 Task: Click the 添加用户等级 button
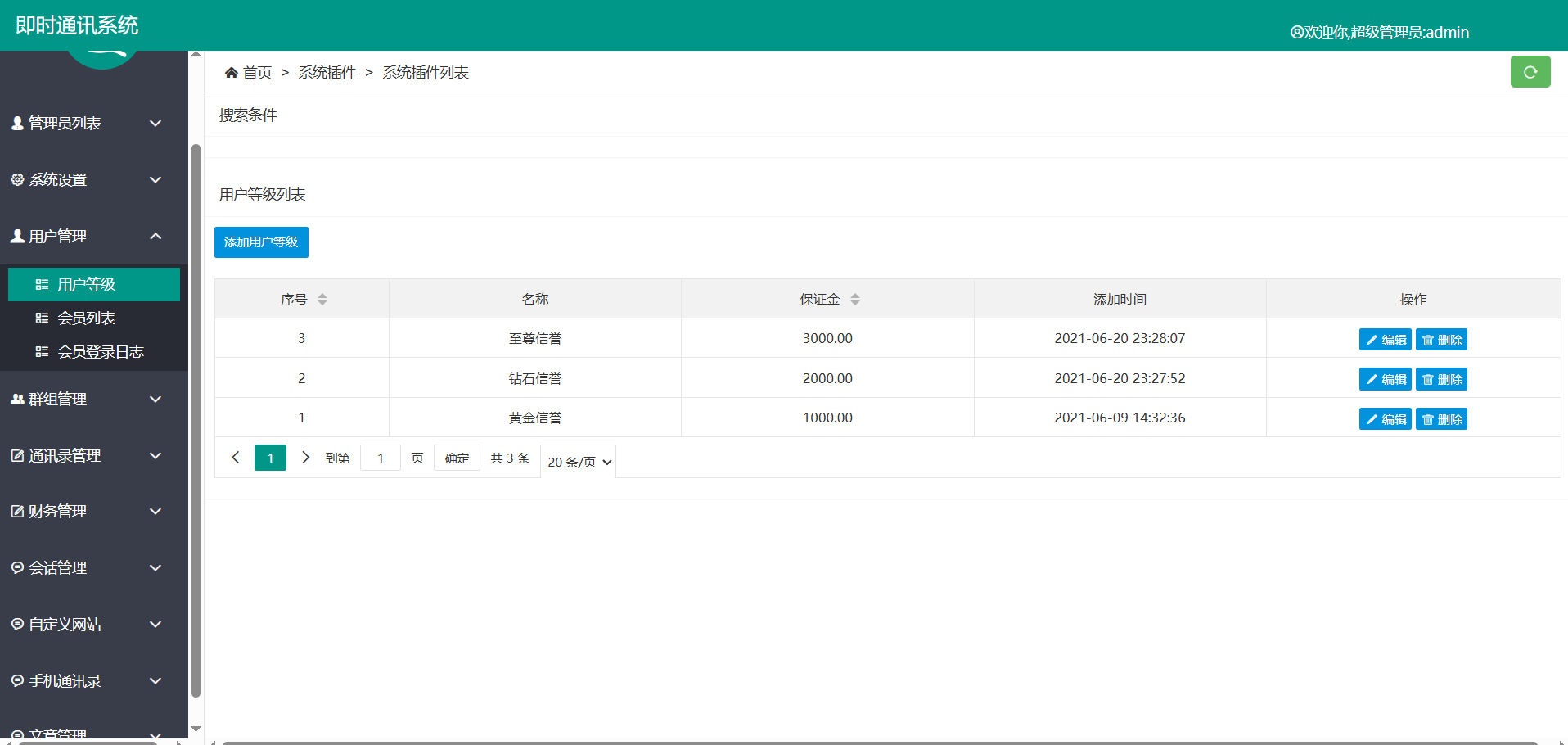click(x=261, y=242)
